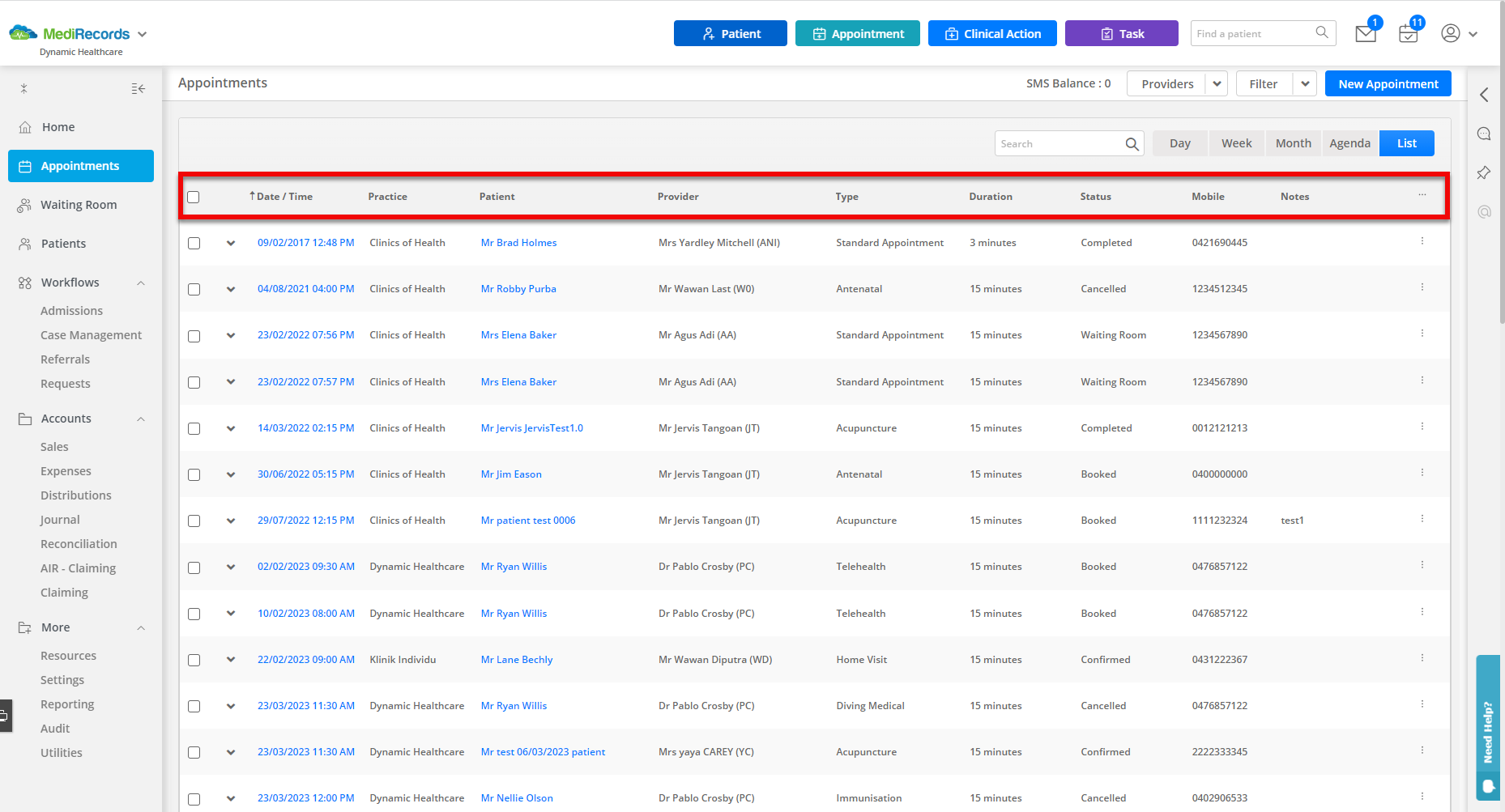Viewport: 1505px width, 812px height.
Task: Open the Need Help widget
Action: (1488, 727)
